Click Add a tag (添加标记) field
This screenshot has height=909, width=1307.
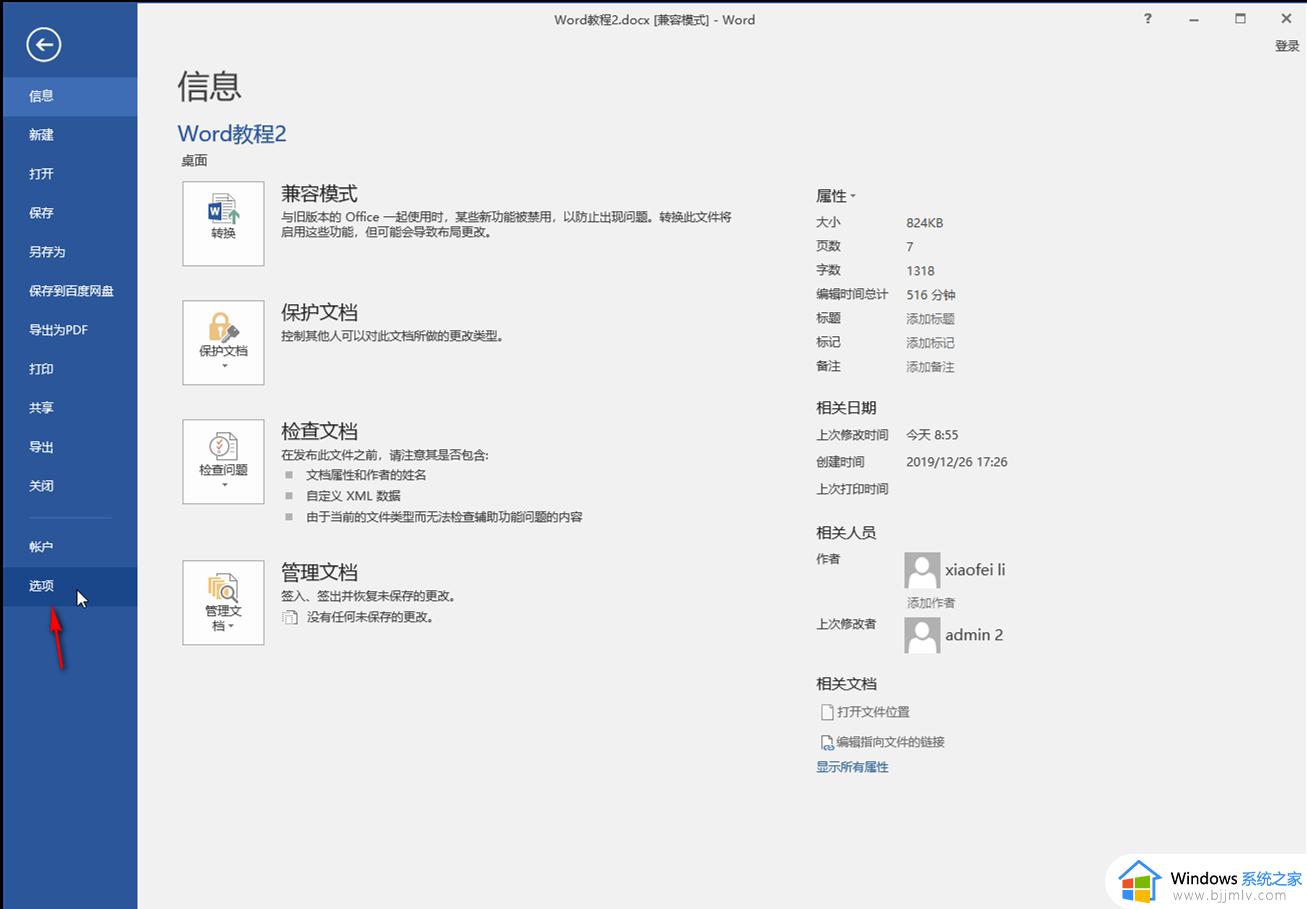tap(931, 343)
